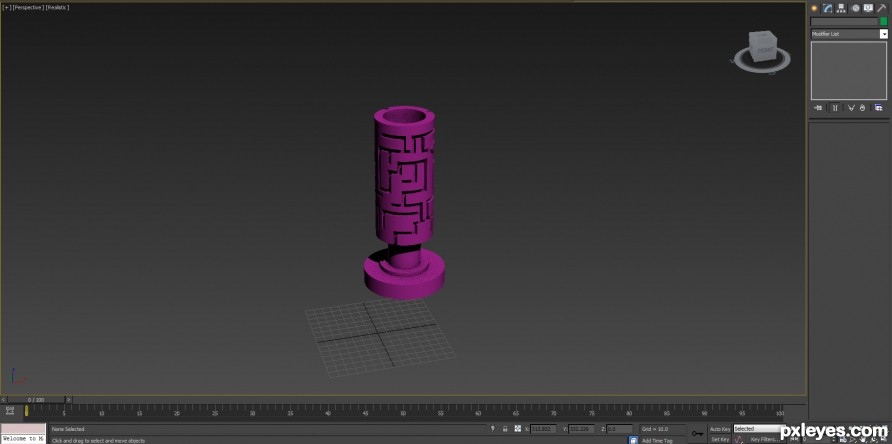
Task: Click the Add Time Tag label
Action: pyautogui.click(x=657, y=441)
